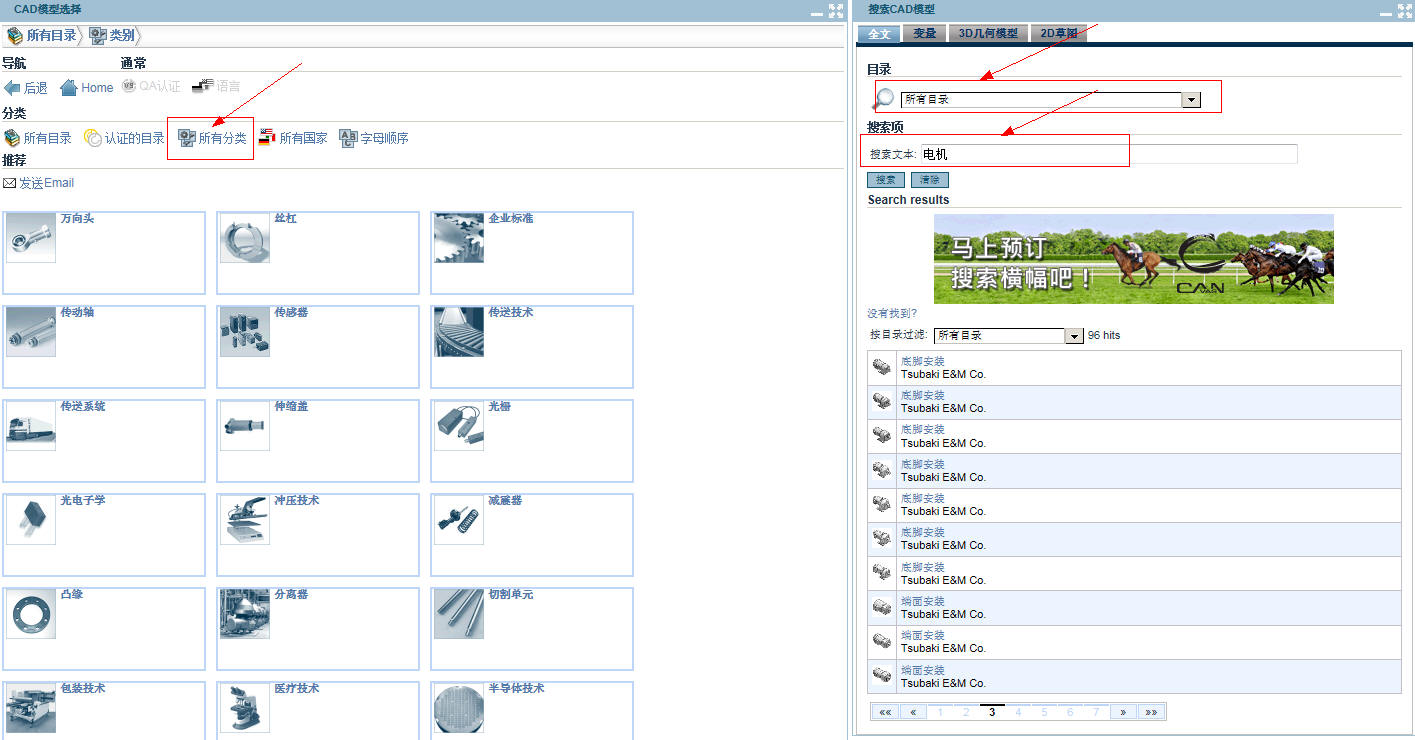Click the 没有找到? link
The image size is (1415, 740).
tap(892, 313)
